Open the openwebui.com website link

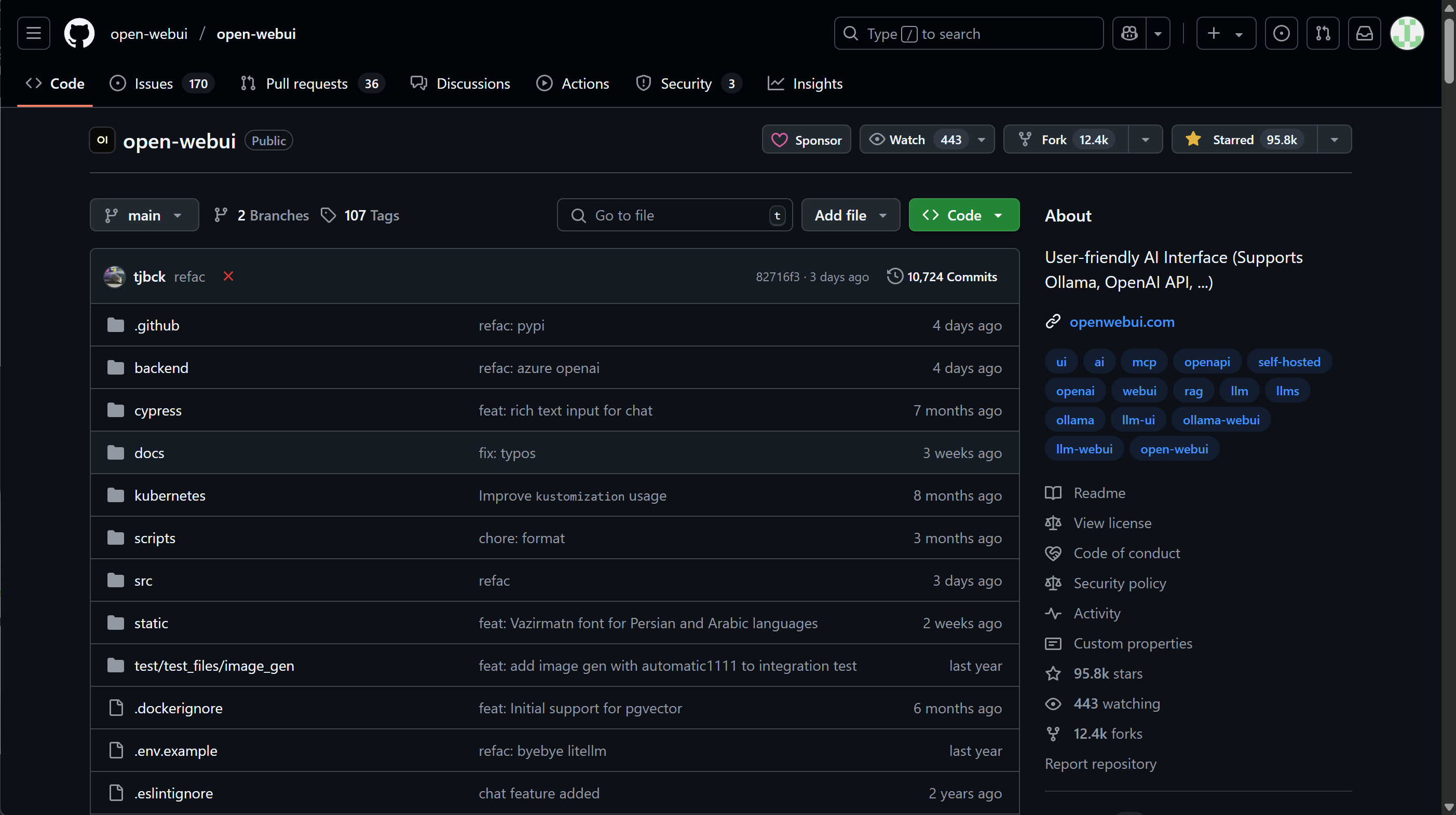(x=1121, y=321)
